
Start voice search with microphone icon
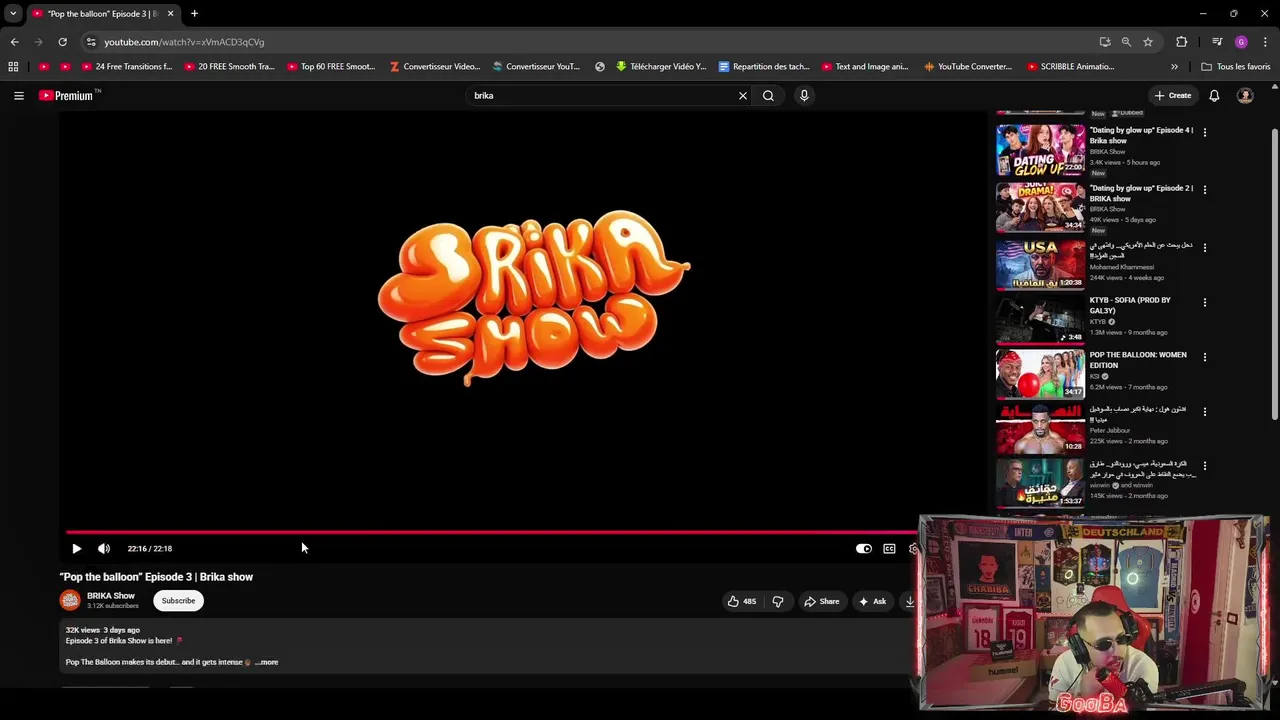click(803, 95)
